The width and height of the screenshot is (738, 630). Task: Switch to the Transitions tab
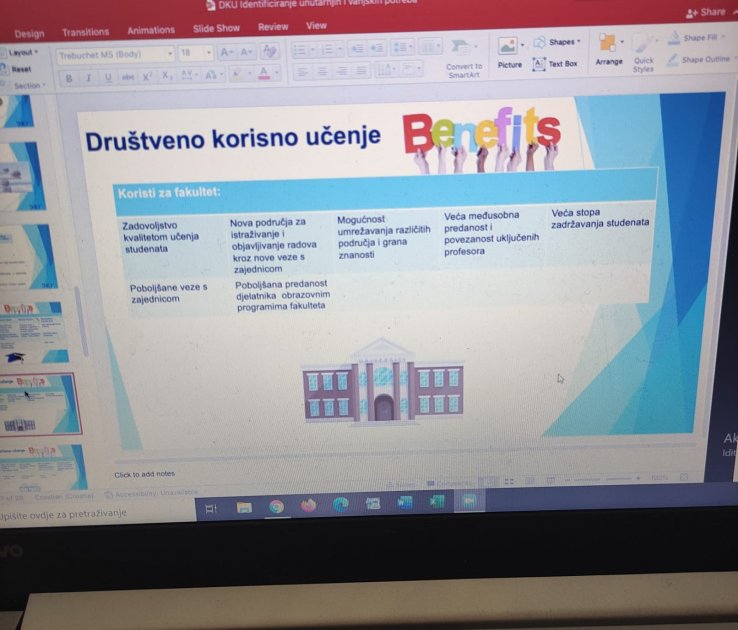coord(85,32)
